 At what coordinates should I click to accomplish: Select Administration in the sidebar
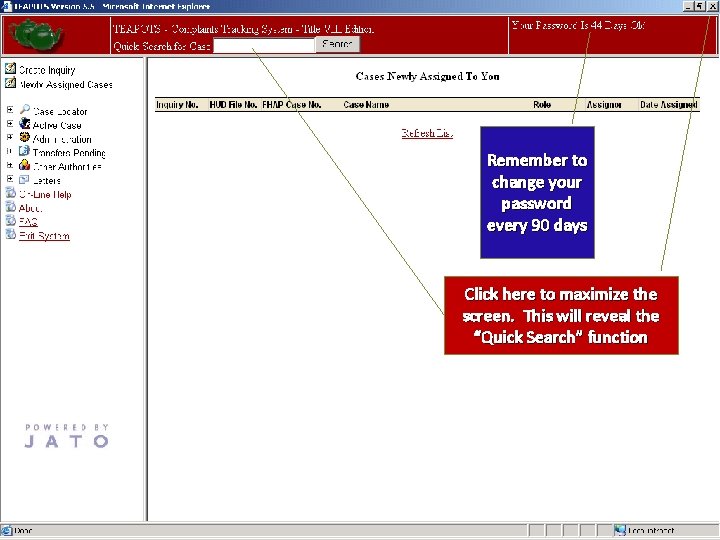(x=62, y=139)
